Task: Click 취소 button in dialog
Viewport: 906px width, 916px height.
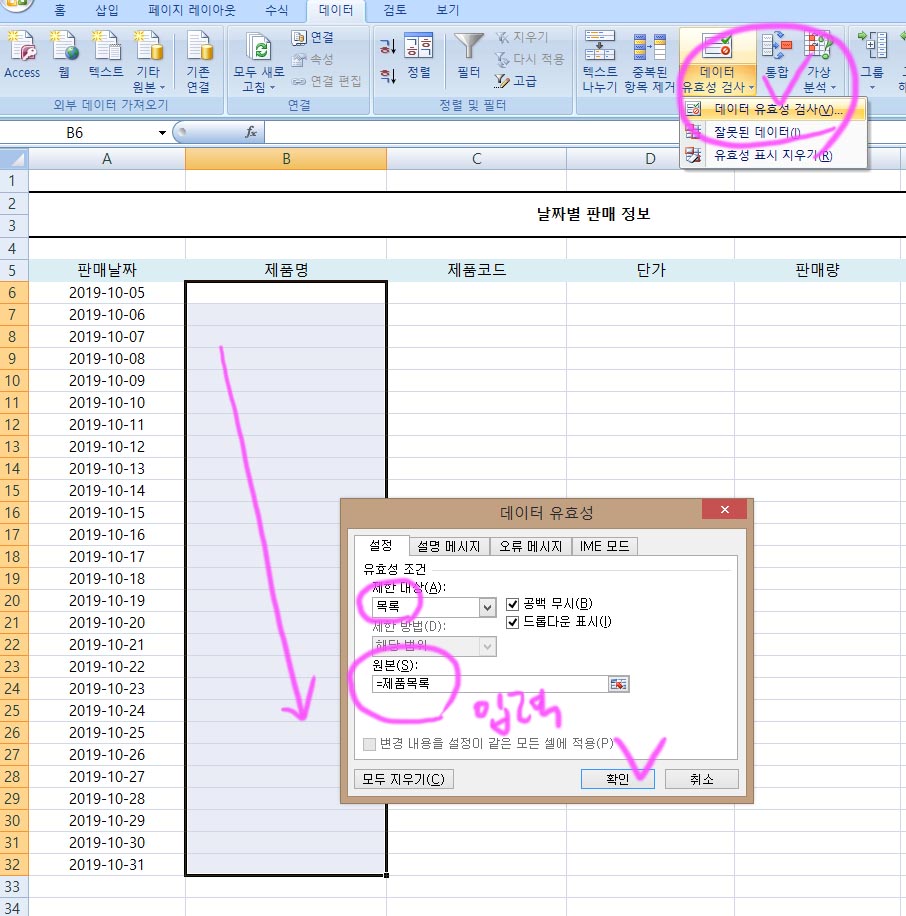Action: [x=702, y=779]
